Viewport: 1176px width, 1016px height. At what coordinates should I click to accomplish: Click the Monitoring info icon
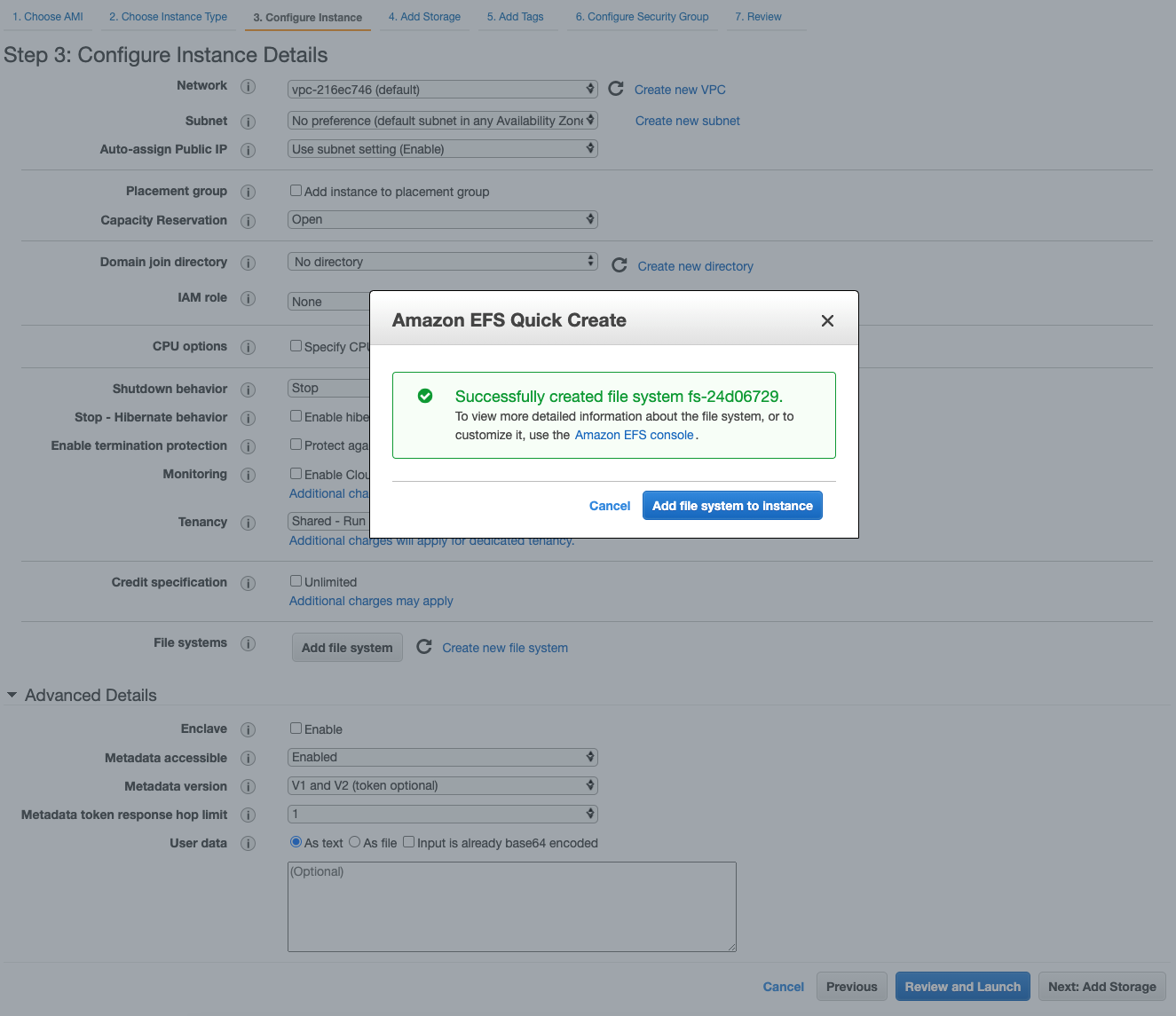249,475
